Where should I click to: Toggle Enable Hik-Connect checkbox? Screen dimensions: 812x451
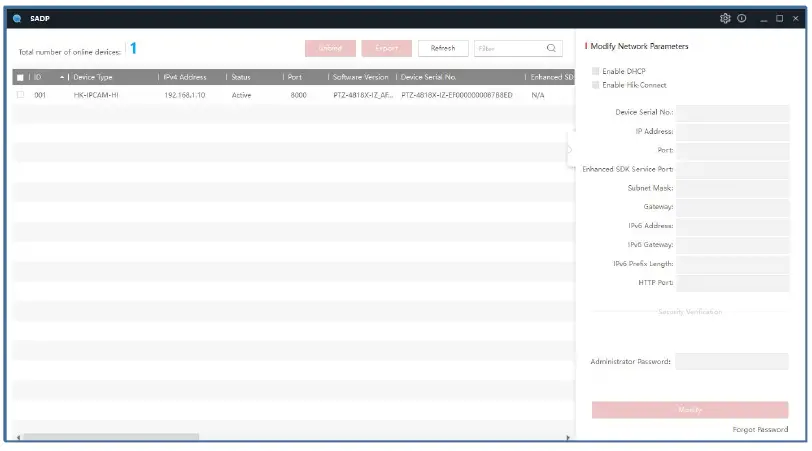[x=596, y=85]
